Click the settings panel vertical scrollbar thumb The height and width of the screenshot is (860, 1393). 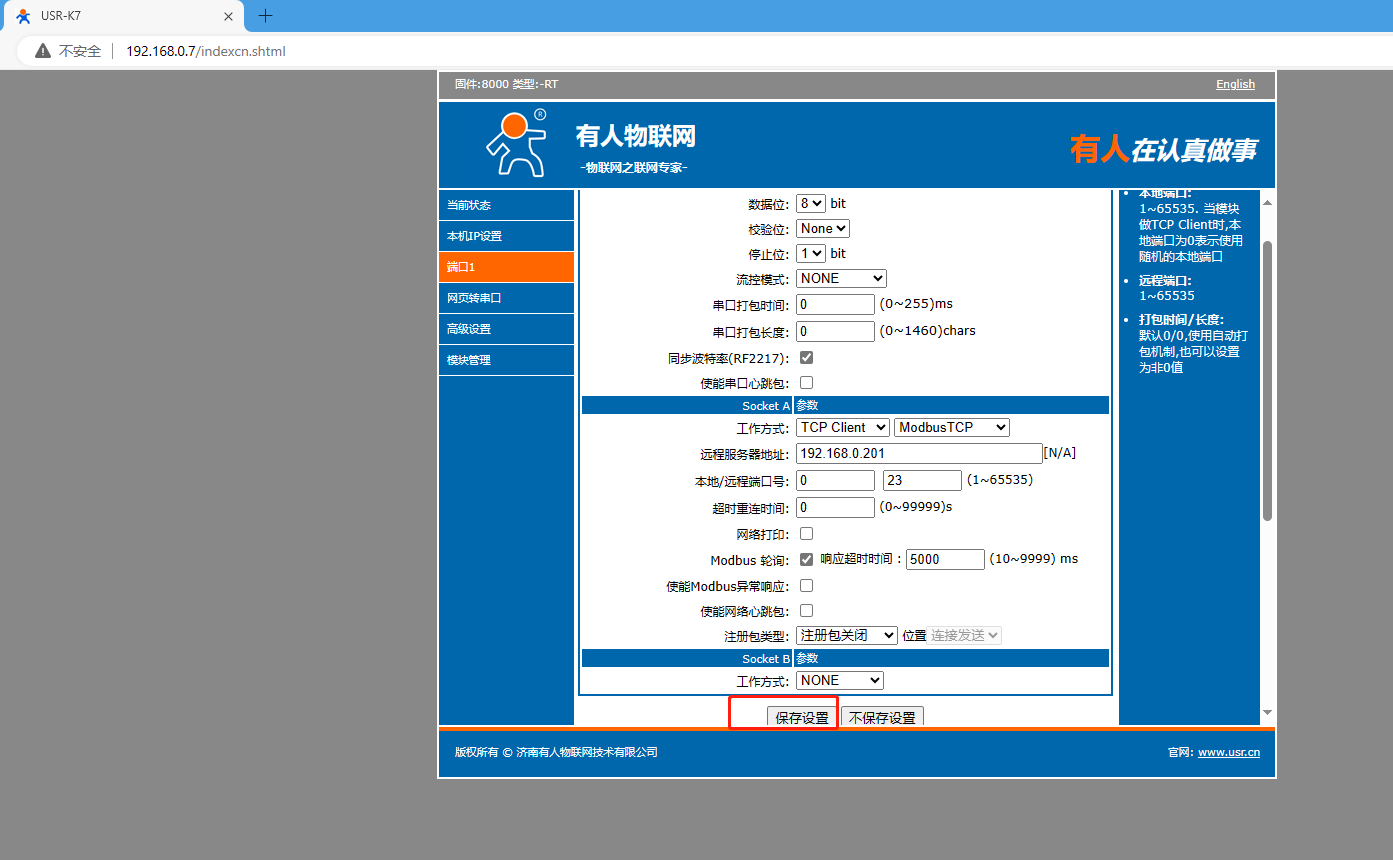[x=1267, y=380]
